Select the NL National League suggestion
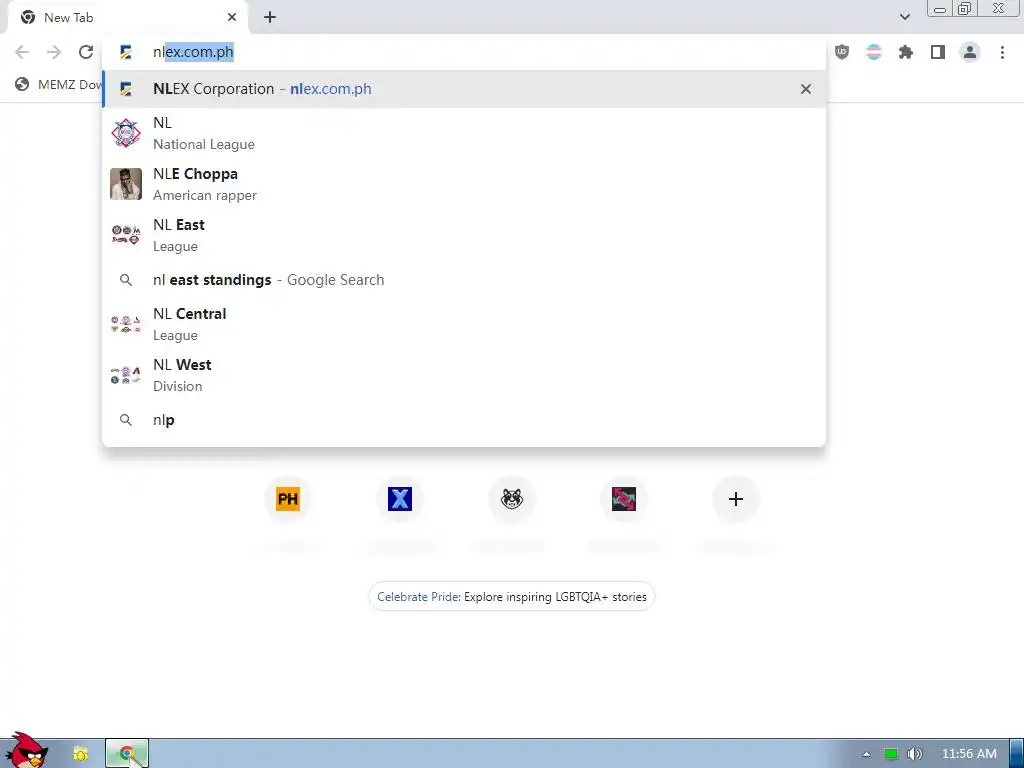The width and height of the screenshot is (1024, 768). pos(464,133)
